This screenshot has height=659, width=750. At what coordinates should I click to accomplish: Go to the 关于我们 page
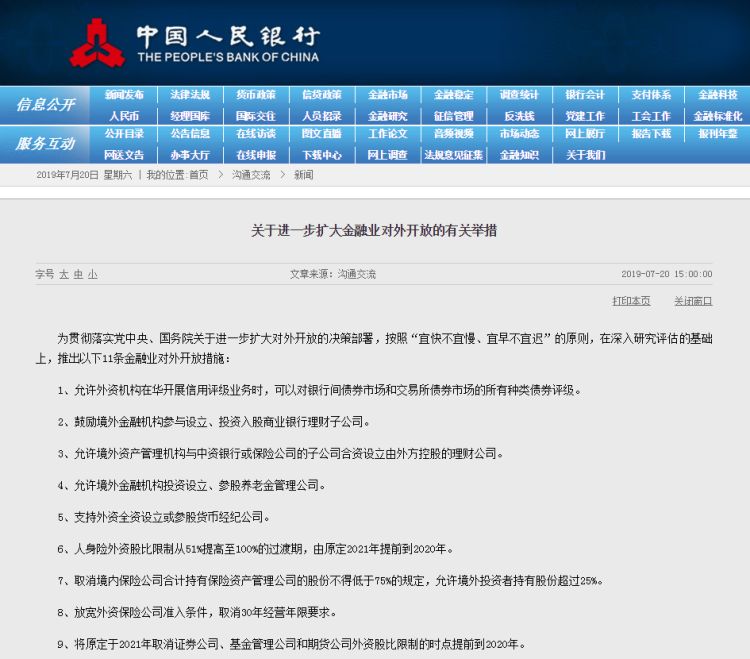[585, 155]
